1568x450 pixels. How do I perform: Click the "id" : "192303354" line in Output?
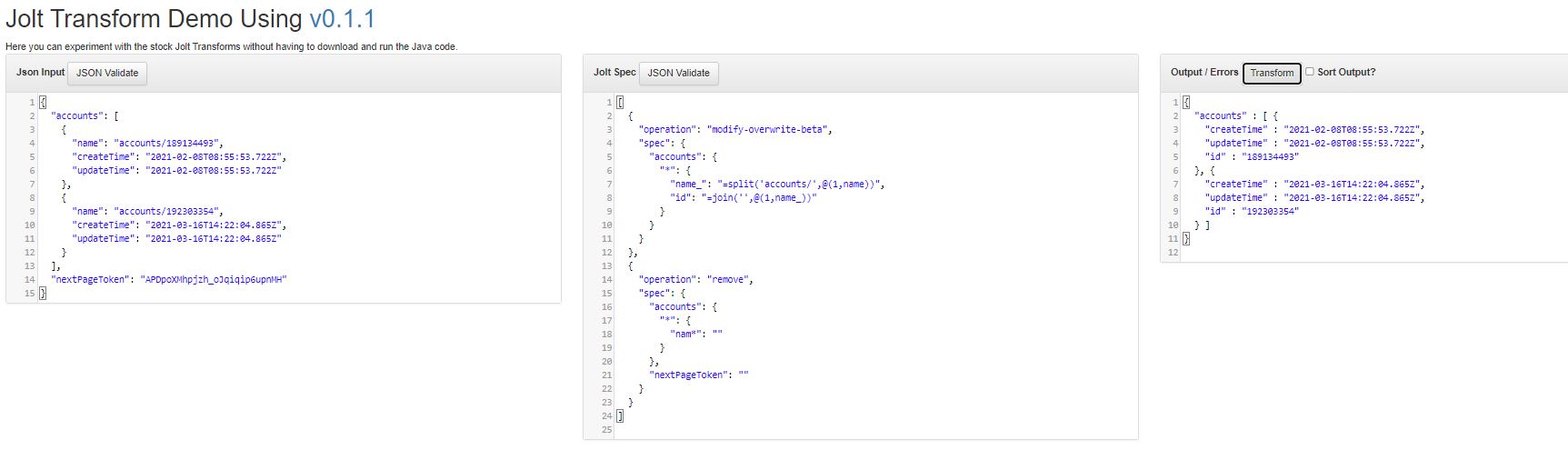tap(1252, 212)
